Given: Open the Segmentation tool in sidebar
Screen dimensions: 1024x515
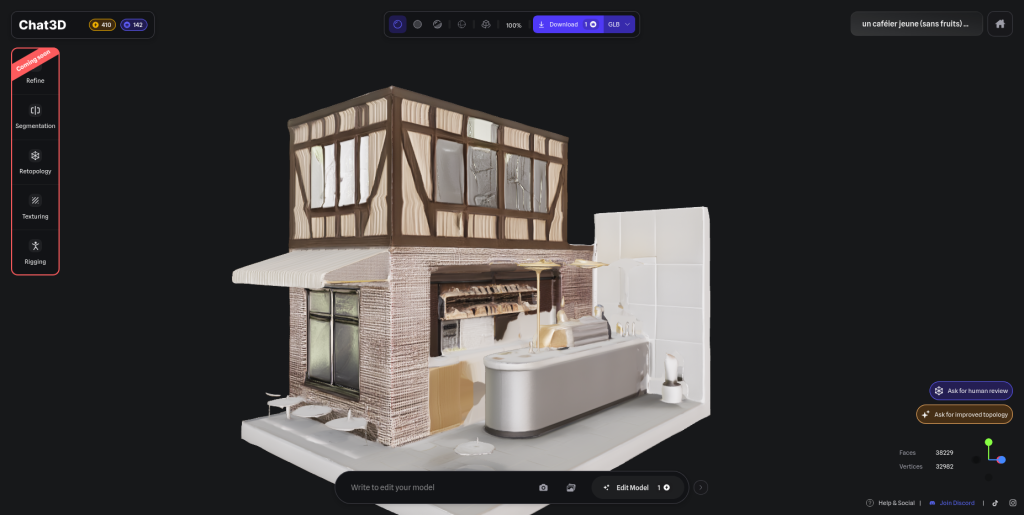Looking at the screenshot, I should point(35,116).
